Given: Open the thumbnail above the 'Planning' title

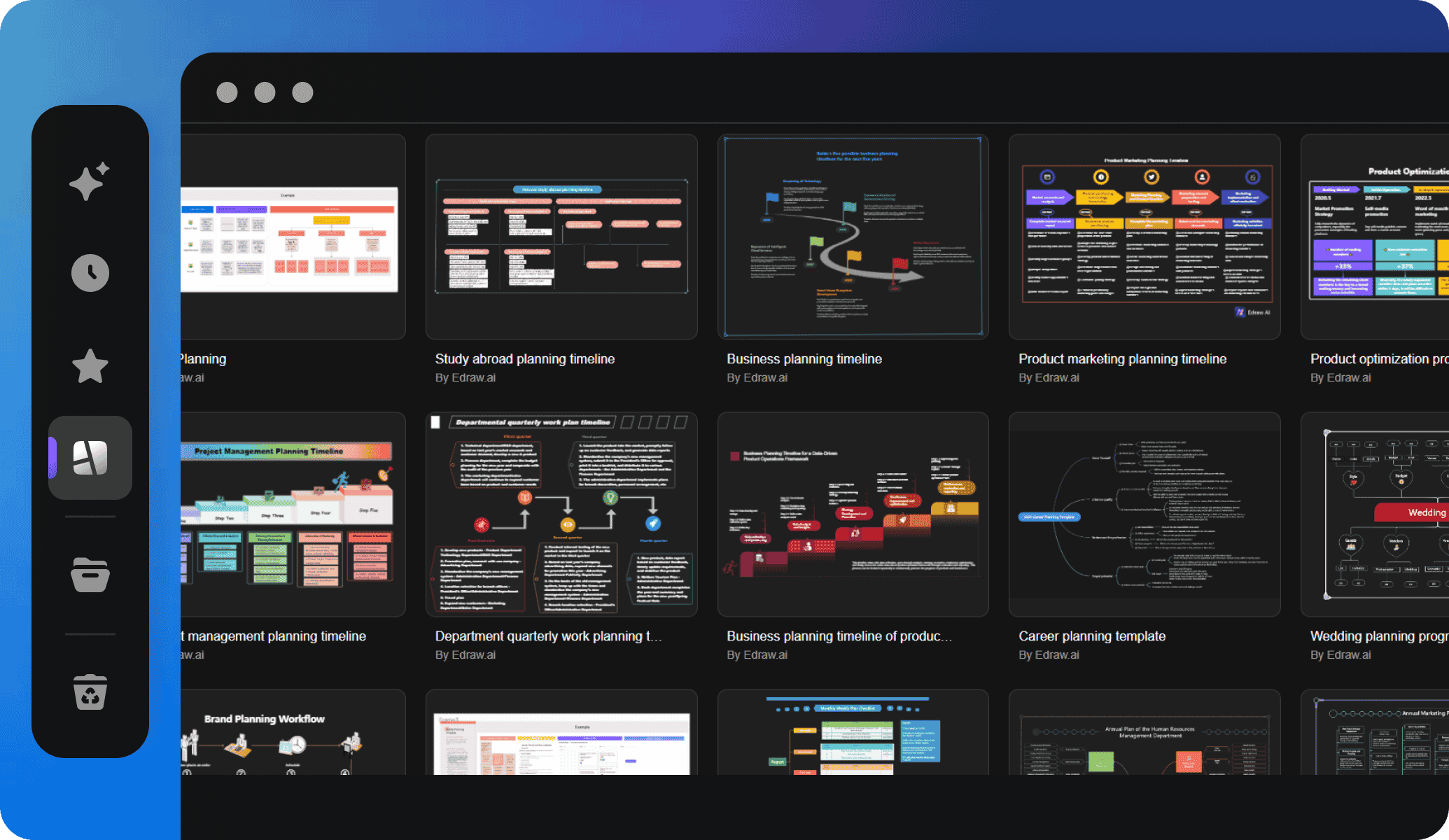Looking at the screenshot, I should click(x=293, y=237).
